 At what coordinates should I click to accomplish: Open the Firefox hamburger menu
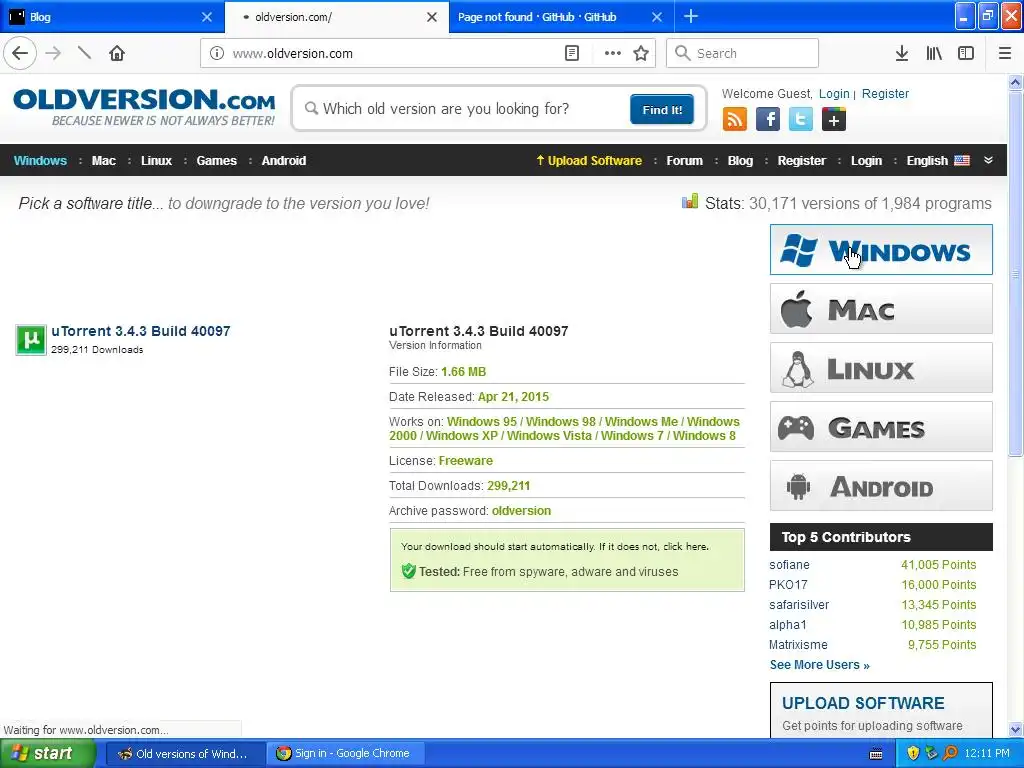pos(1005,54)
